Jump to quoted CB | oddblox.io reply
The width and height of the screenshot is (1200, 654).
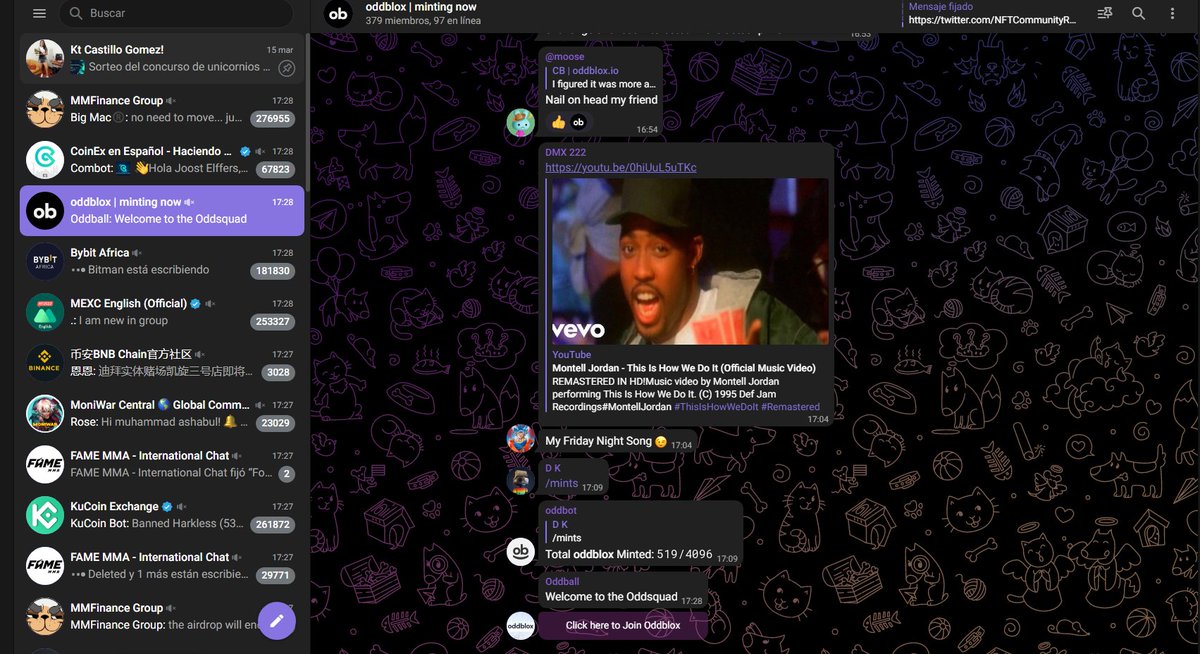tap(600, 77)
